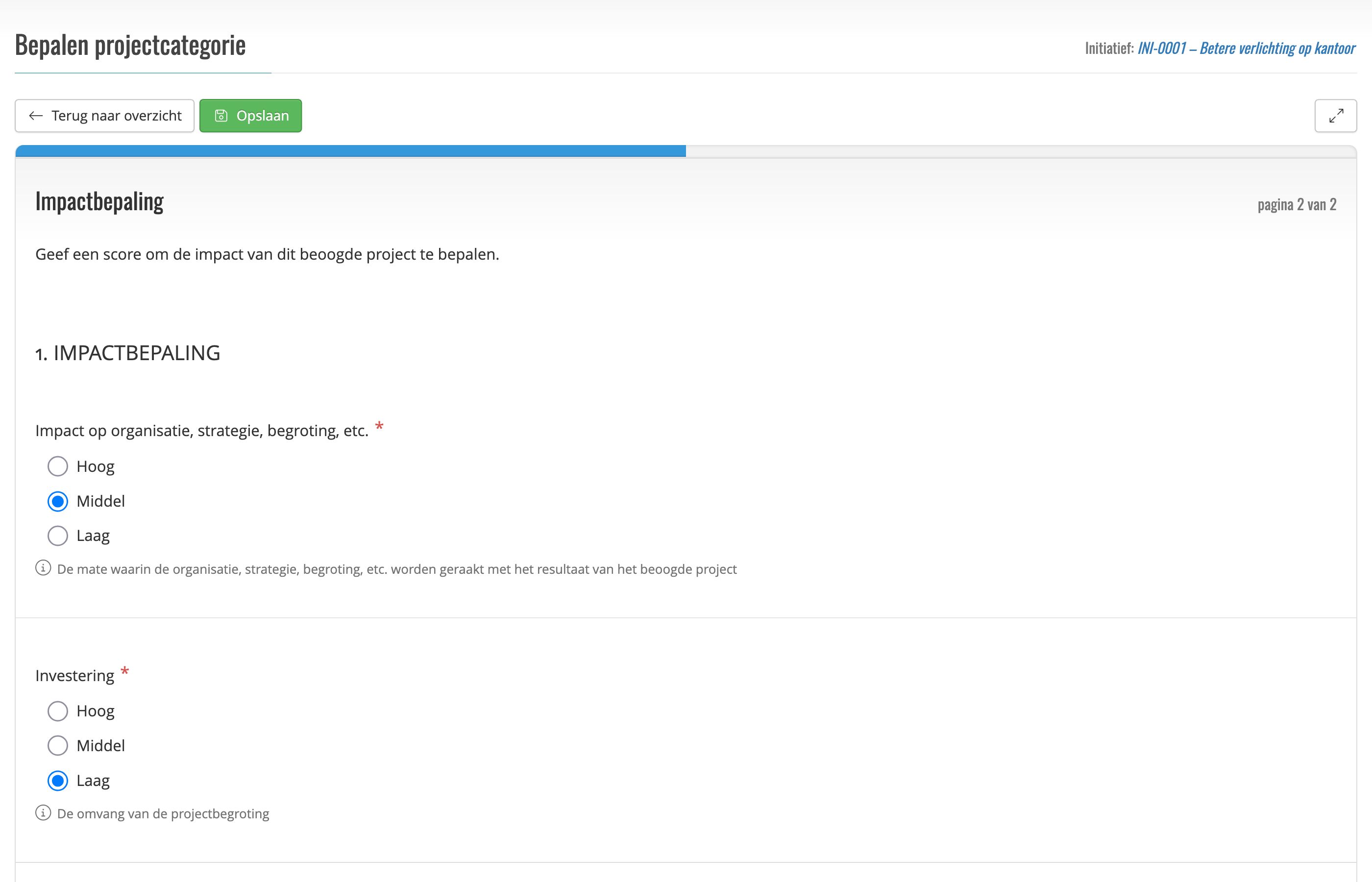
Task: Select Hoog for Impact op organisatie
Action: (58, 466)
